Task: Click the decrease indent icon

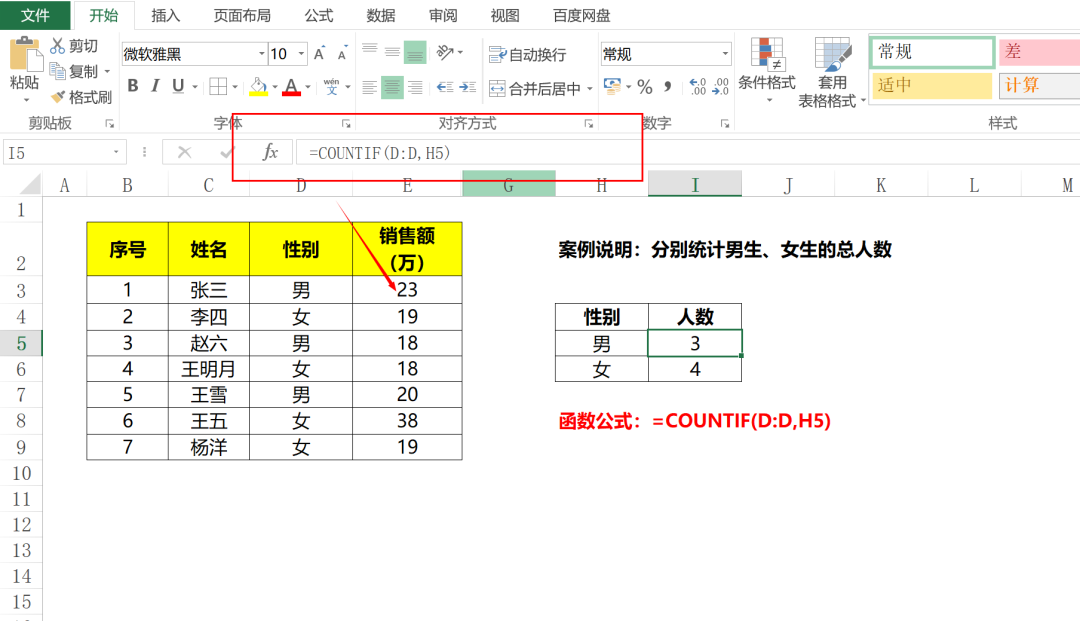Action: [x=445, y=87]
